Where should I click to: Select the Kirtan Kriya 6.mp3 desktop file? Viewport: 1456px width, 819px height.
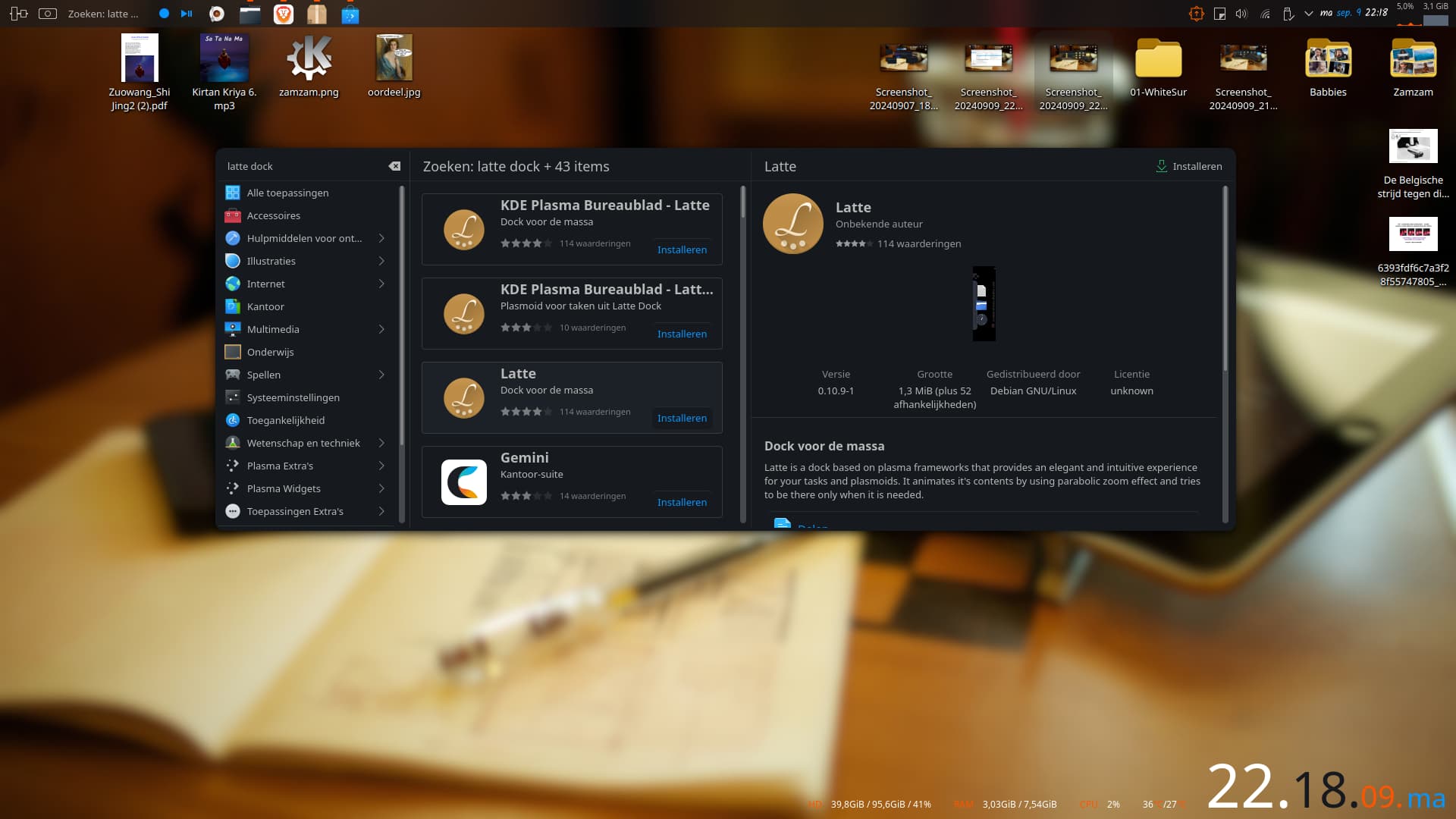(x=224, y=73)
